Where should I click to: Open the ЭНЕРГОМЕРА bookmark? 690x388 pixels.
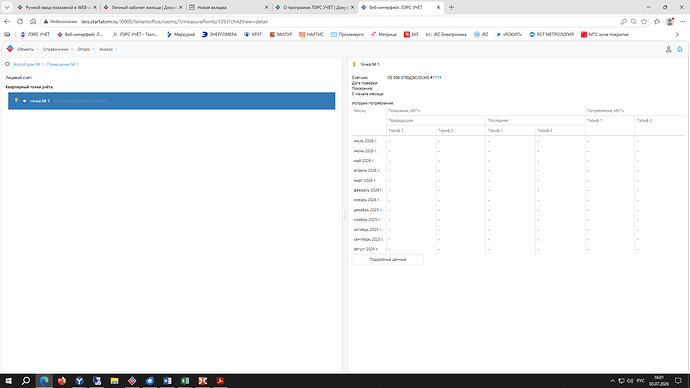219,34
